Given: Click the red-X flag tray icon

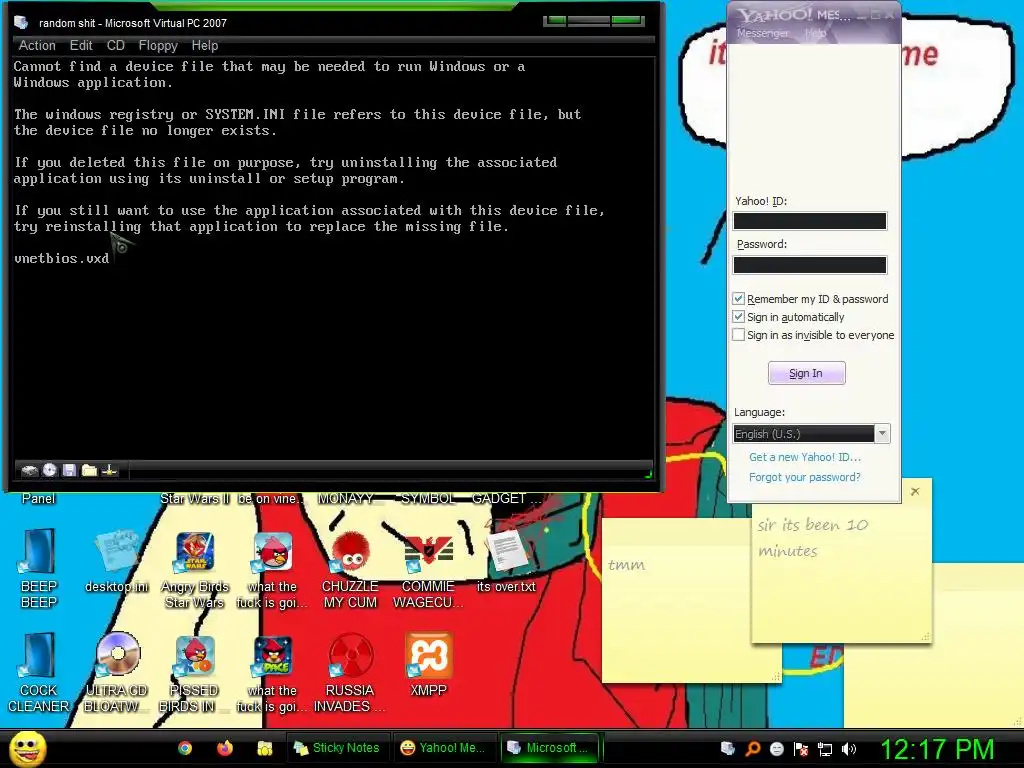Looking at the screenshot, I should (x=801, y=749).
